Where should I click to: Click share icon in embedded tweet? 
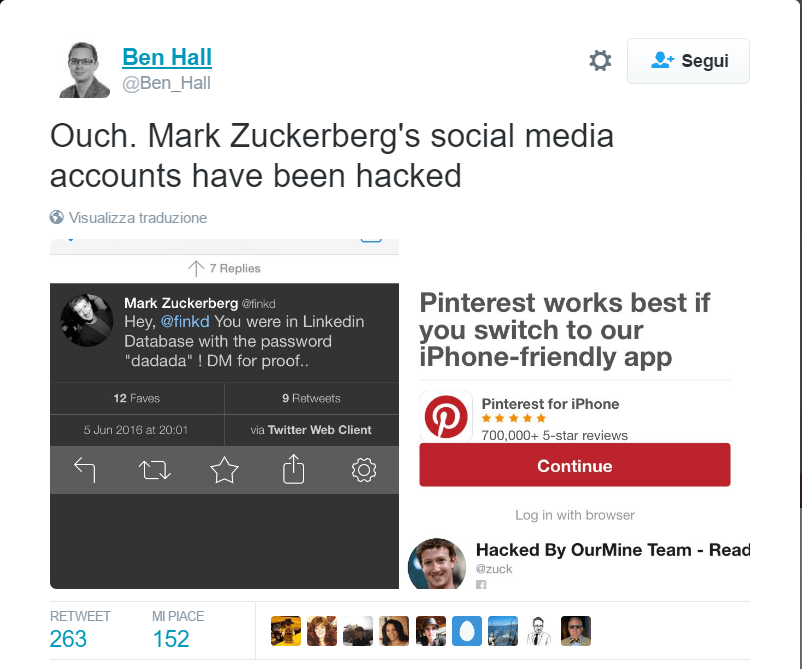click(x=294, y=469)
